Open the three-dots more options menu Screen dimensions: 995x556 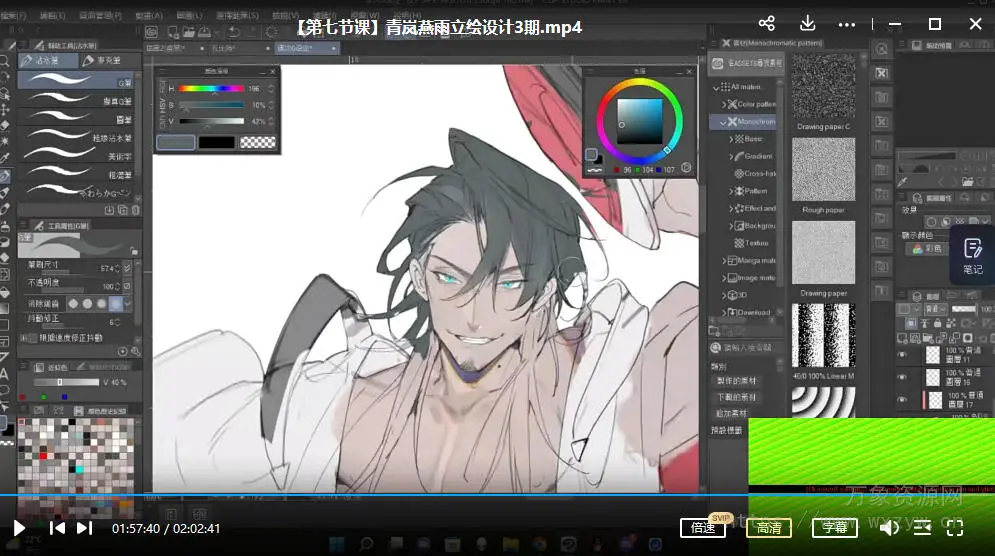847,24
